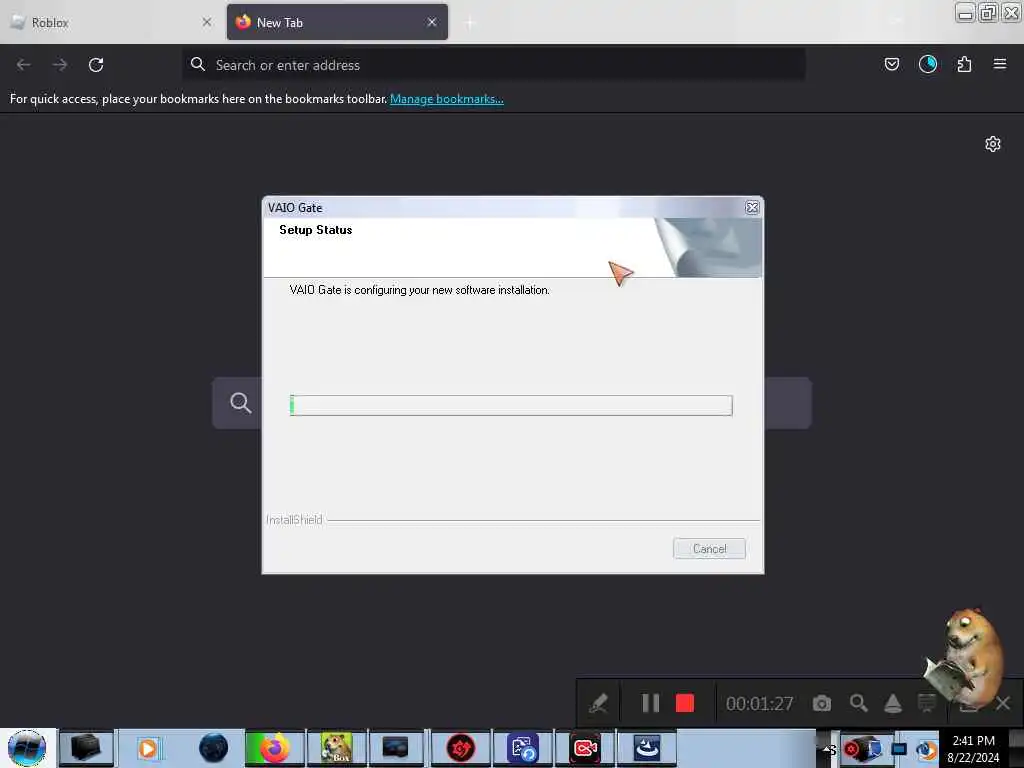Image resolution: width=1024 pixels, height=768 pixels.
Task: Select the recorder pen annotation tool
Action: 598,703
